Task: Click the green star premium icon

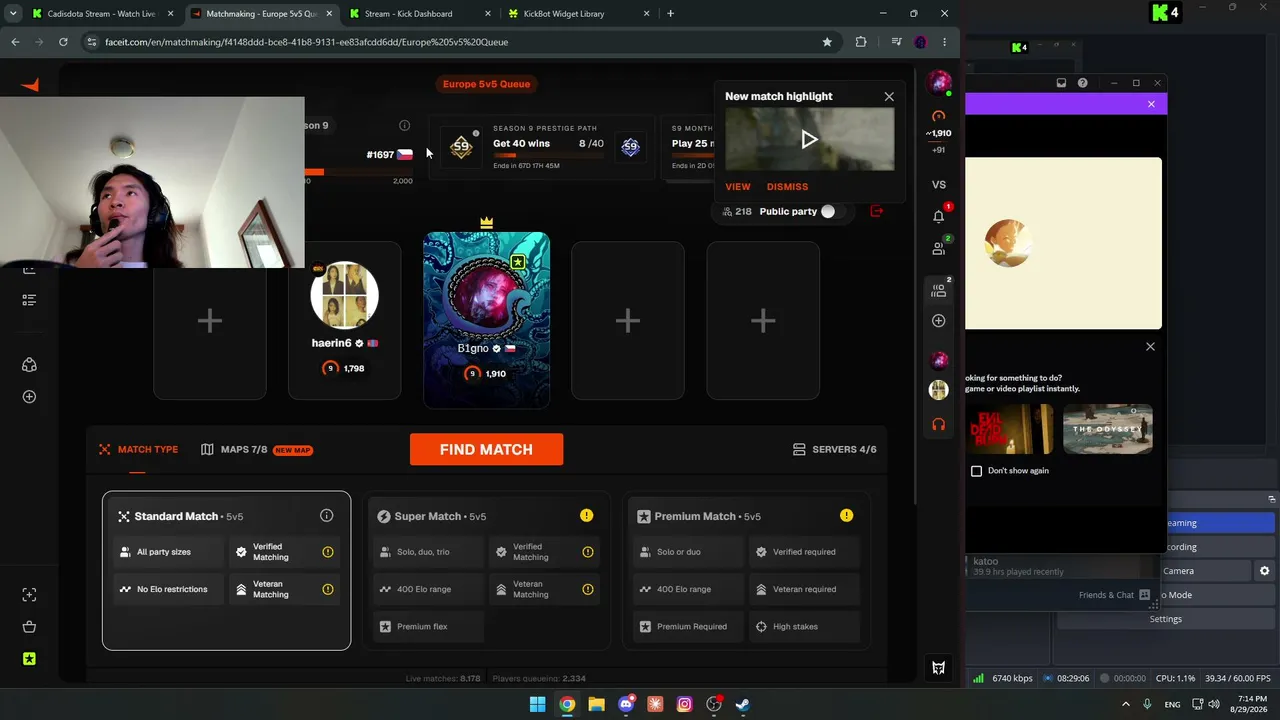Action: click(29, 659)
